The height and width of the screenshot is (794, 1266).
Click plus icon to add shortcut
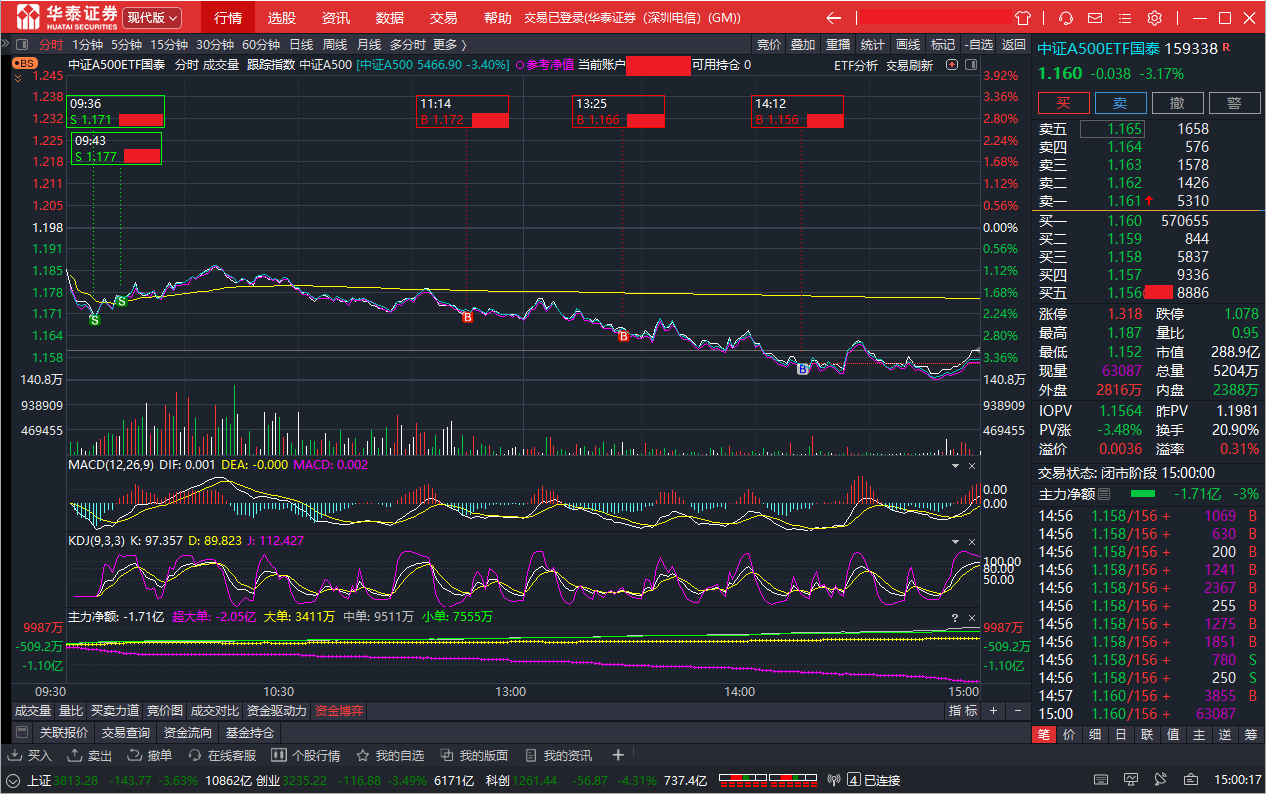(618, 755)
